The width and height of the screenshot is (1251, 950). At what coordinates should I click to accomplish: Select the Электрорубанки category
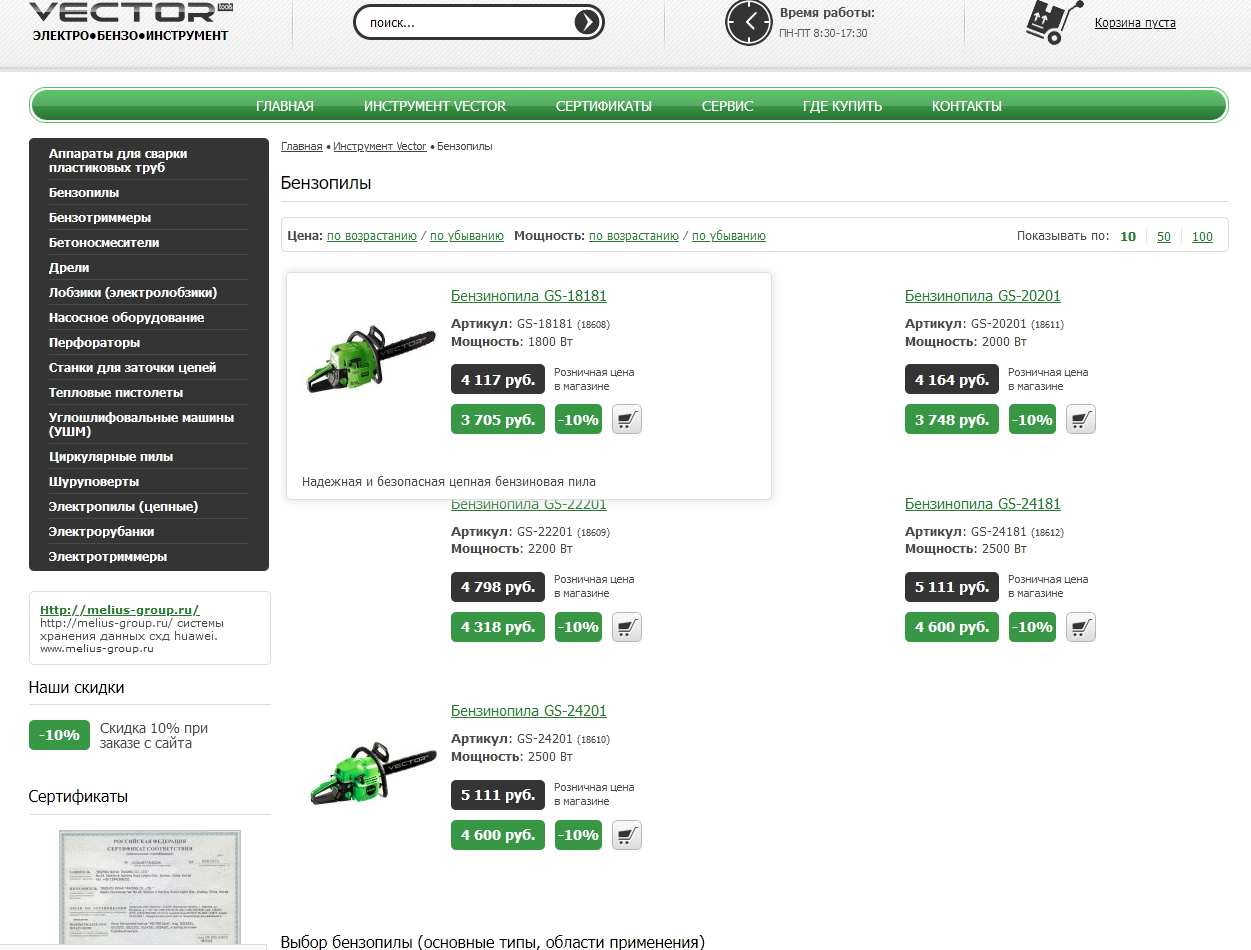102,531
